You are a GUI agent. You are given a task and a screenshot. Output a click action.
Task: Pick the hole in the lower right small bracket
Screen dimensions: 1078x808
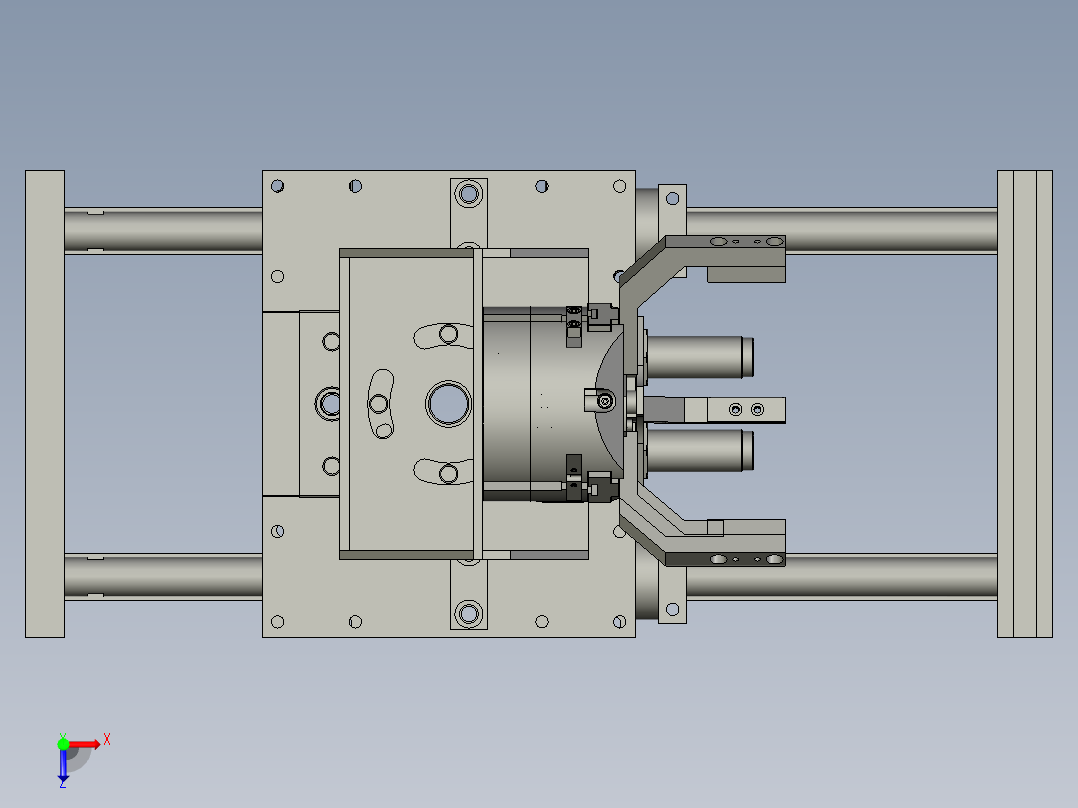(672, 609)
